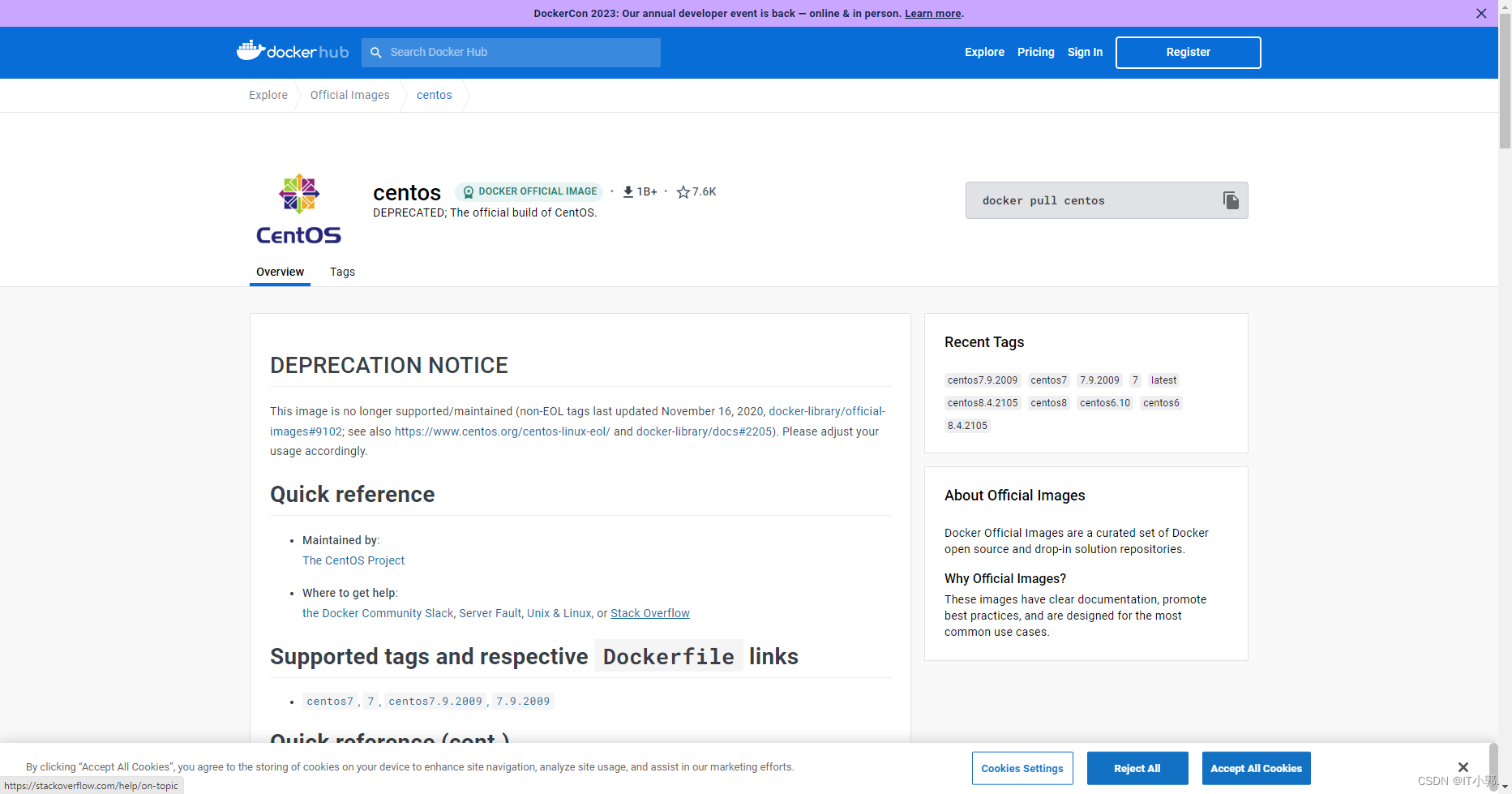
Task: Open the Server Fault link
Action: (x=490, y=613)
